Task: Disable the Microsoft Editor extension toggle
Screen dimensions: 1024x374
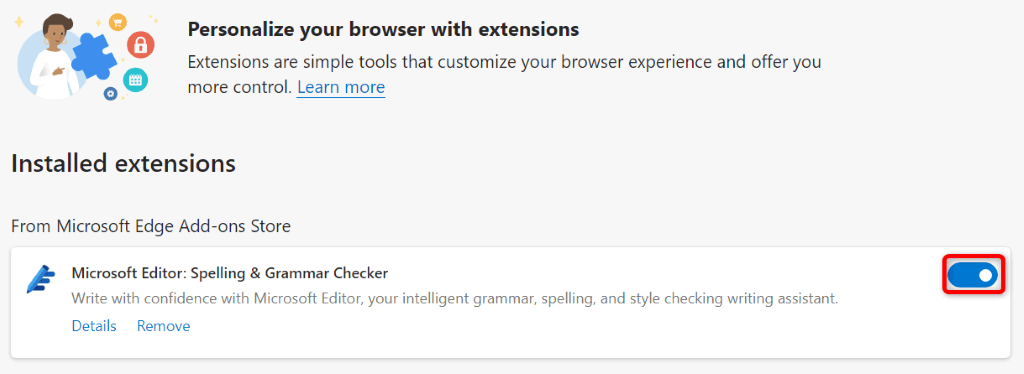Action: coord(973,275)
